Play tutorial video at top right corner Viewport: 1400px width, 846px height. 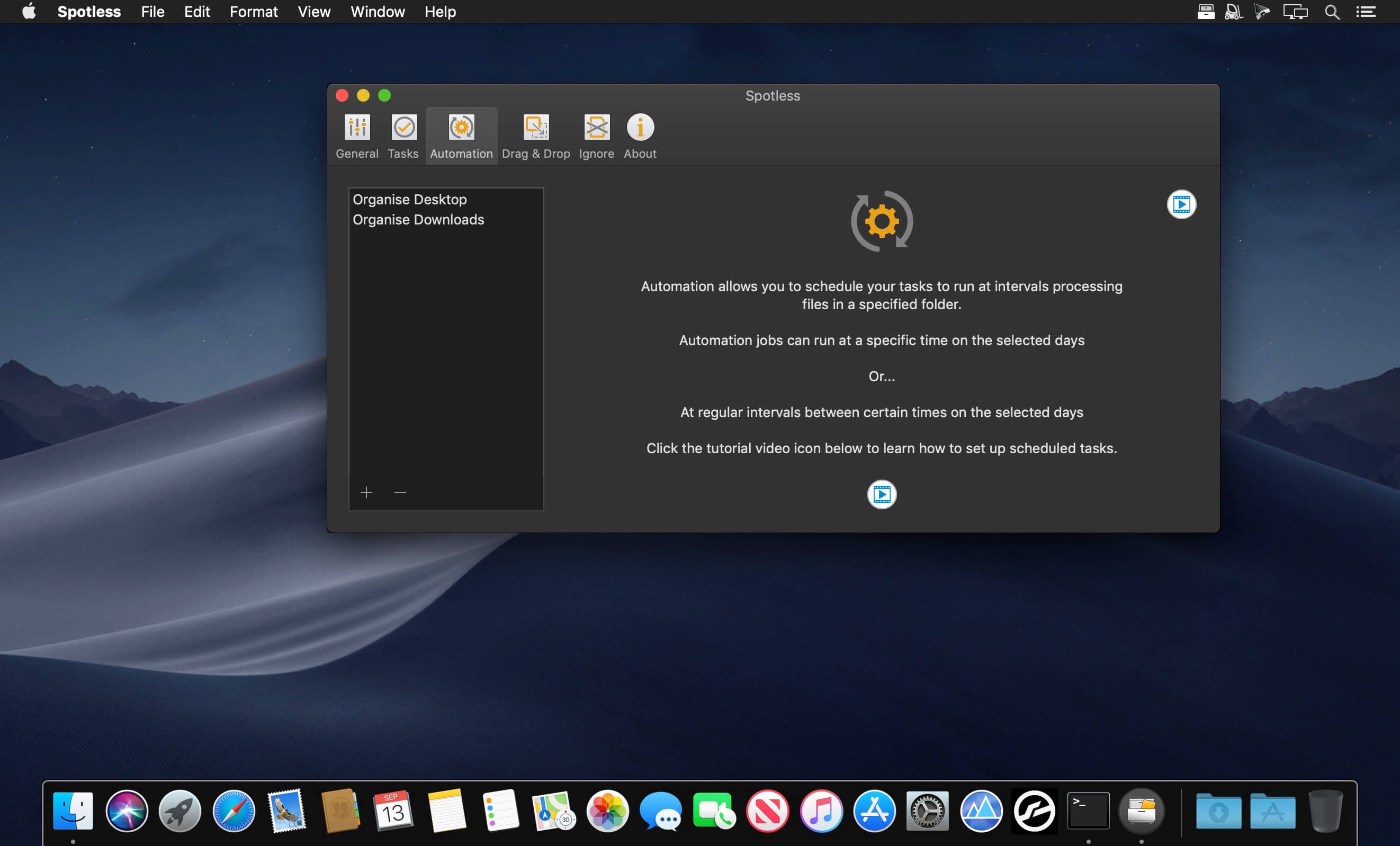click(1181, 204)
